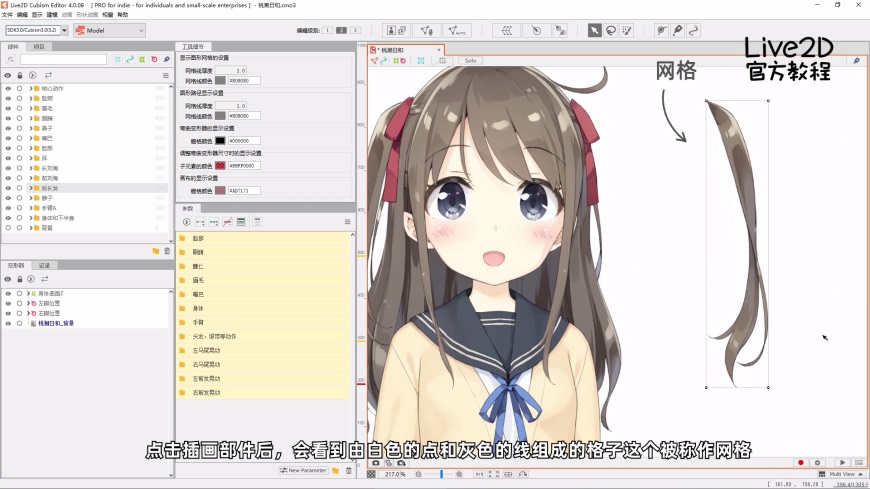Expand the selected 后长发 folder
The width and height of the screenshot is (870, 489).
(x=31, y=188)
